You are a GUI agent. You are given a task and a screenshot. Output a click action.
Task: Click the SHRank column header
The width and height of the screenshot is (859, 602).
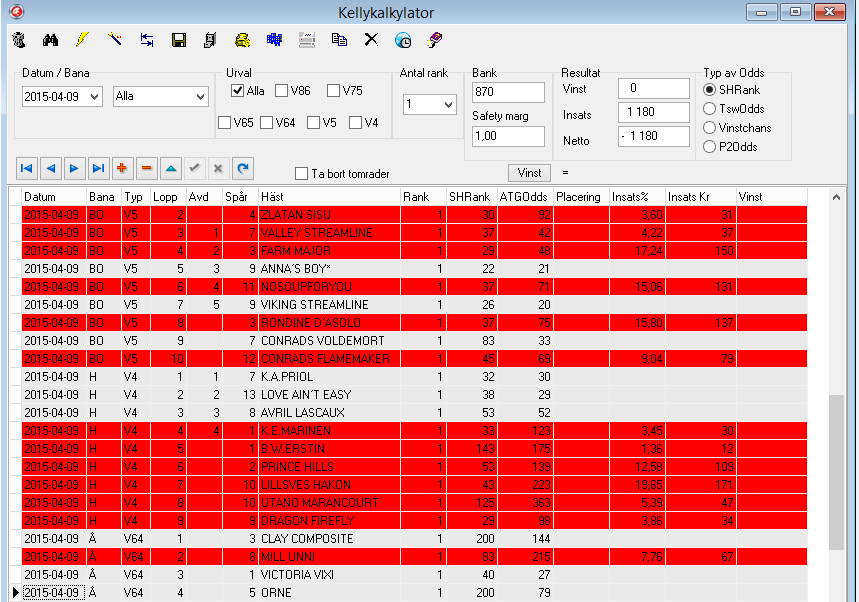click(x=471, y=197)
